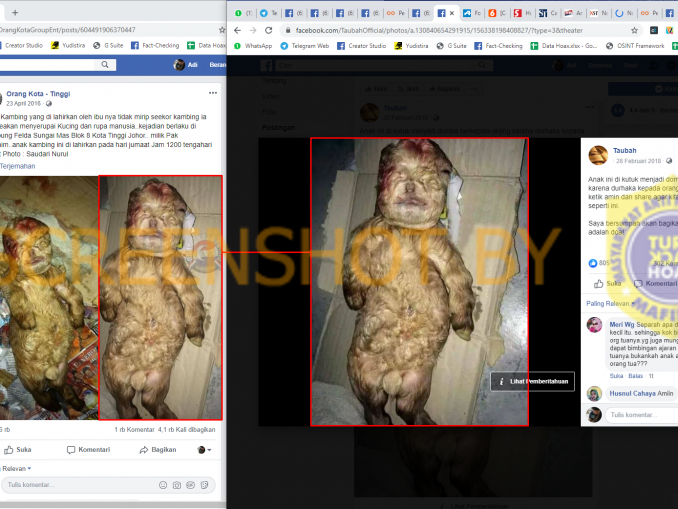Image resolution: width=678 pixels, height=509 pixels.
Task: Switch to the WhatsApp tab with (1) badge
Action: (x=243, y=13)
